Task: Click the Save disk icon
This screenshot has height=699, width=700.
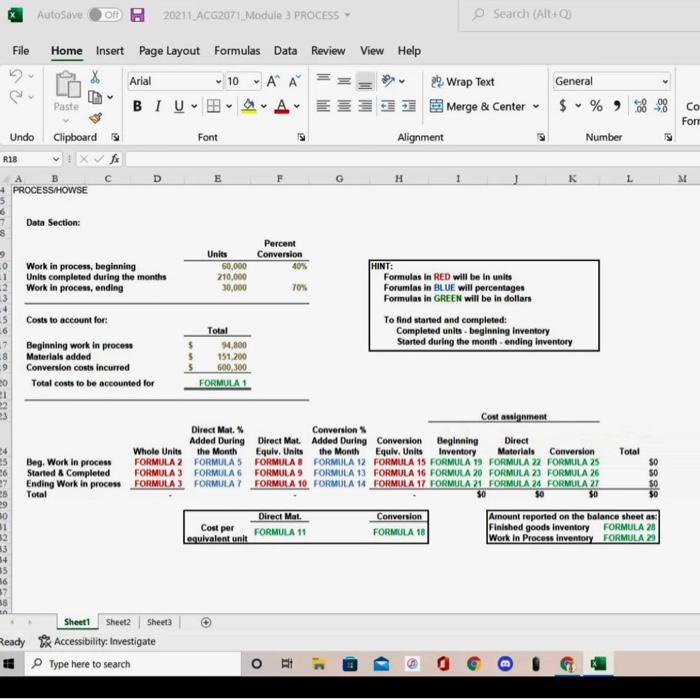Action: pyautogui.click(x=138, y=15)
